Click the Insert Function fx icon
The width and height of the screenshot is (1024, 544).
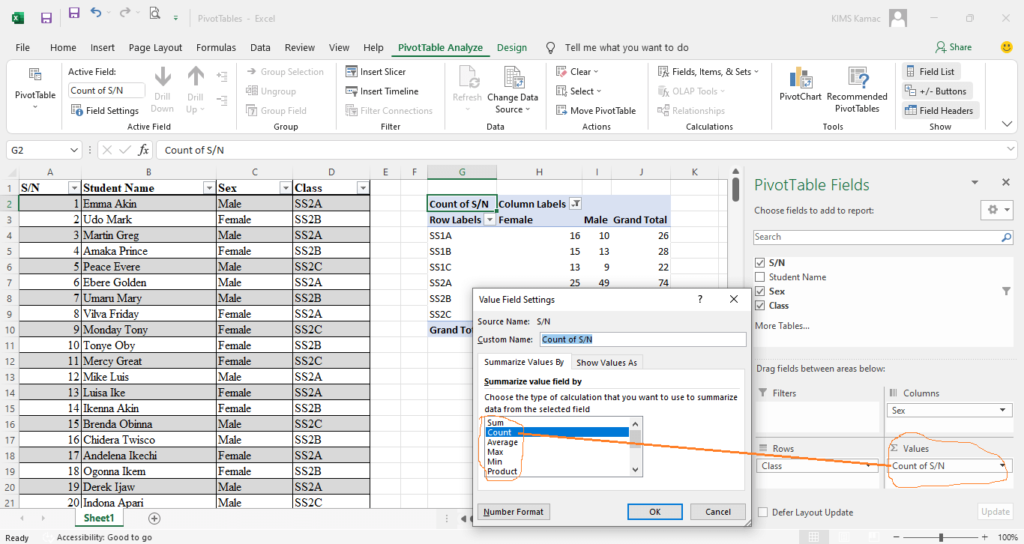coord(144,150)
